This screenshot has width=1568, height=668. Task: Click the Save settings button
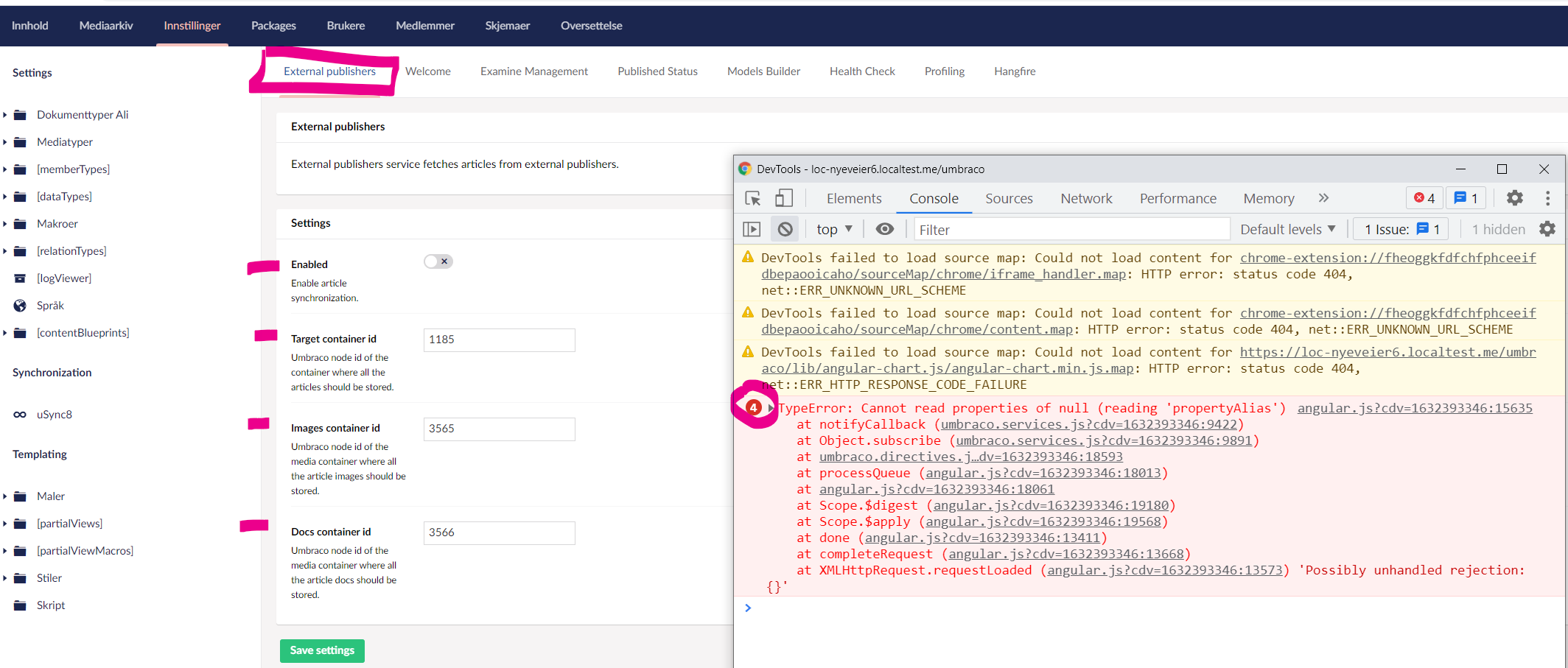(x=322, y=650)
